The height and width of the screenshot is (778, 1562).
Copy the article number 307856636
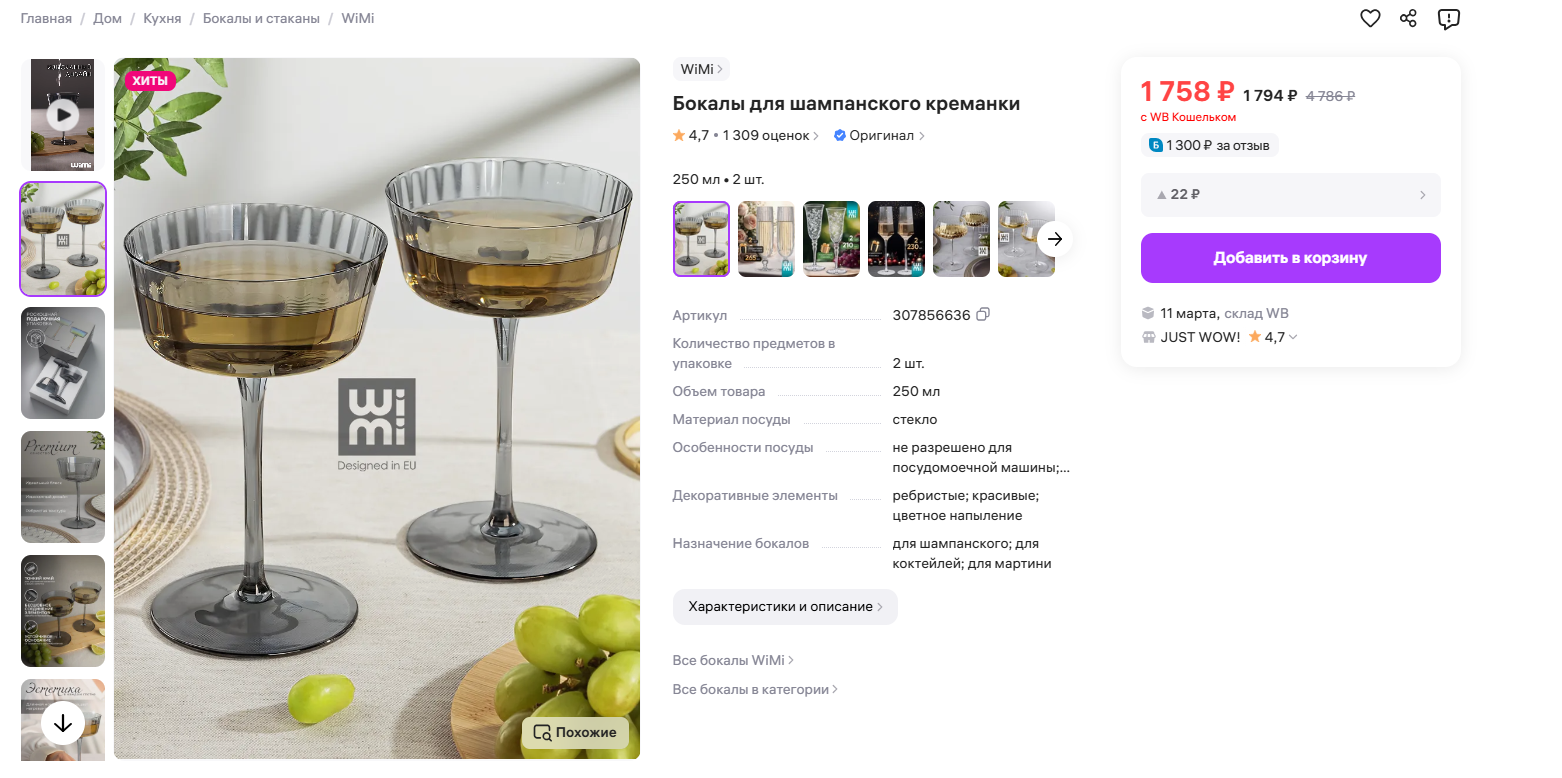point(983,315)
